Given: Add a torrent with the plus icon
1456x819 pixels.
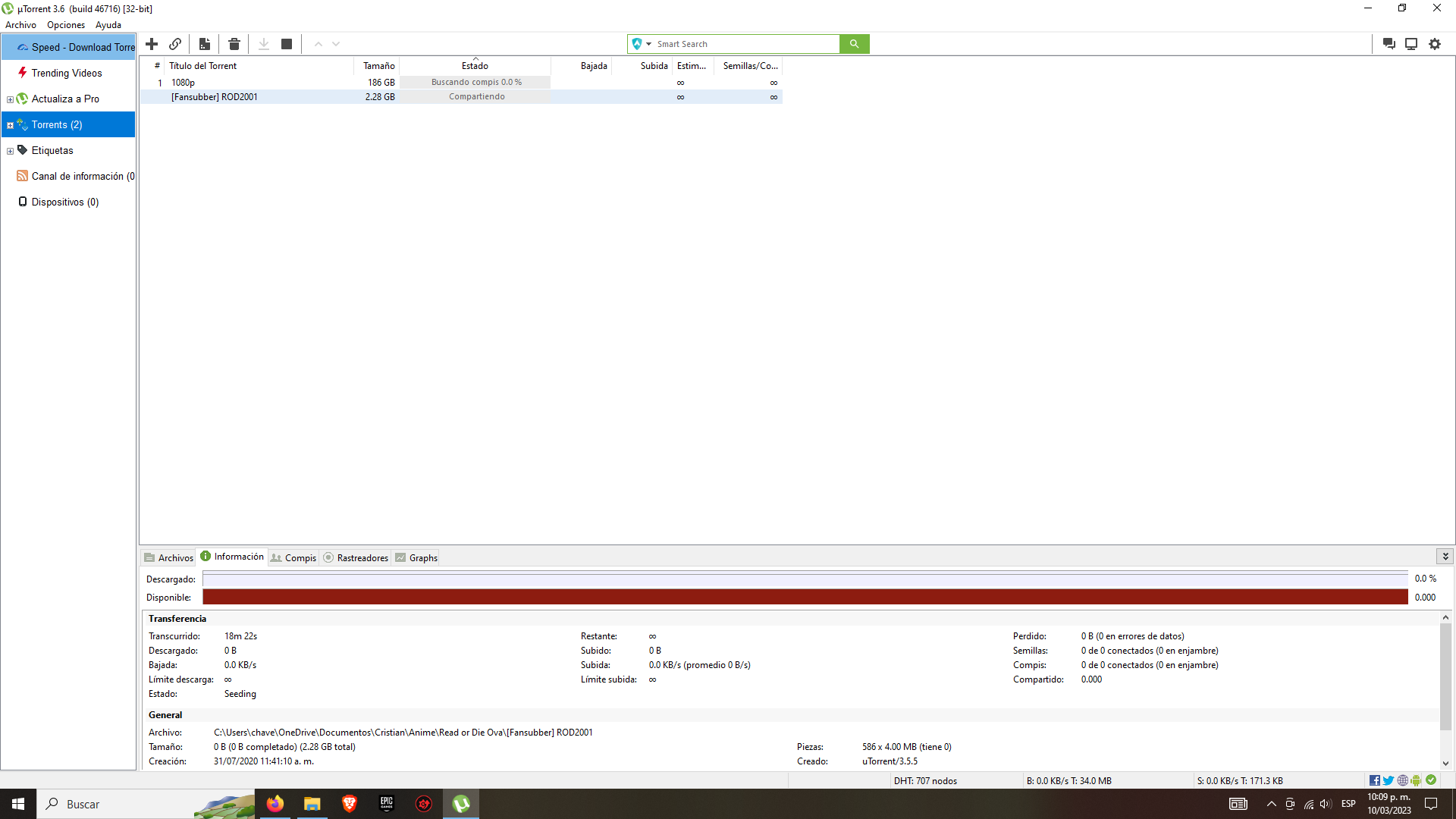Looking at the screenshot, I should point(152,44).
